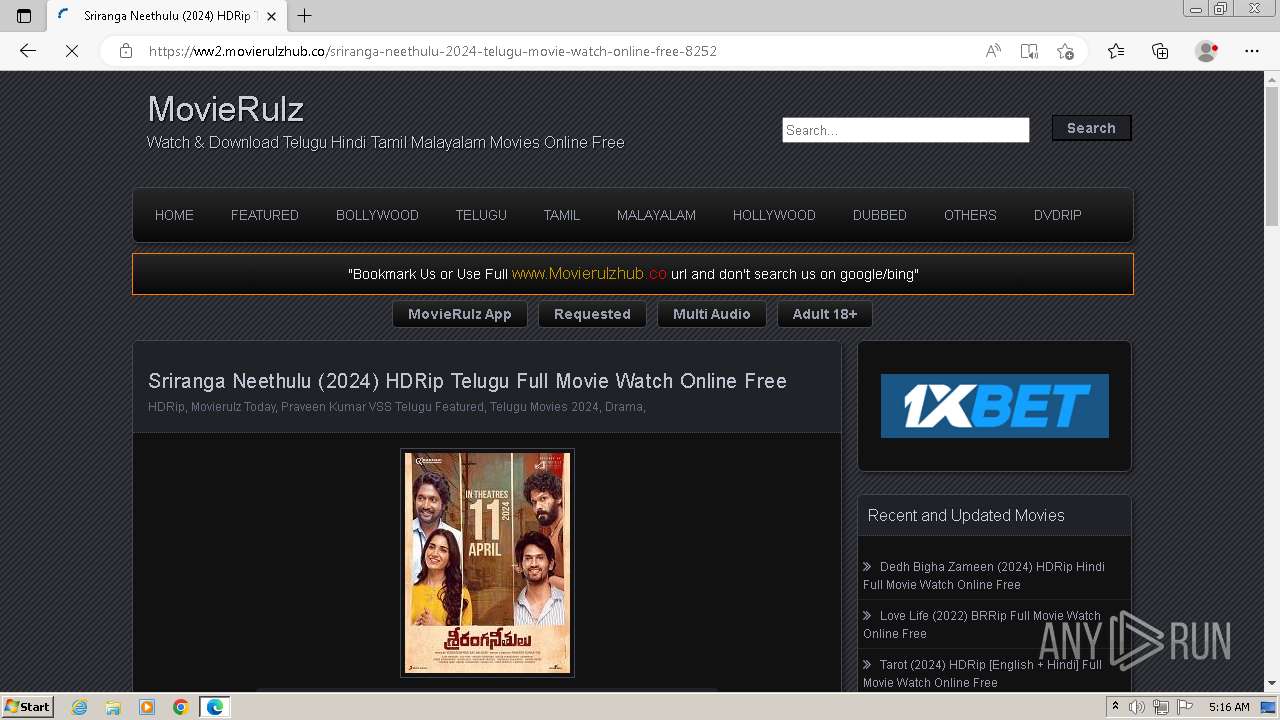Open HDRip category link
The width and height of the screenshot is (1280, 720).
[166, 407]
